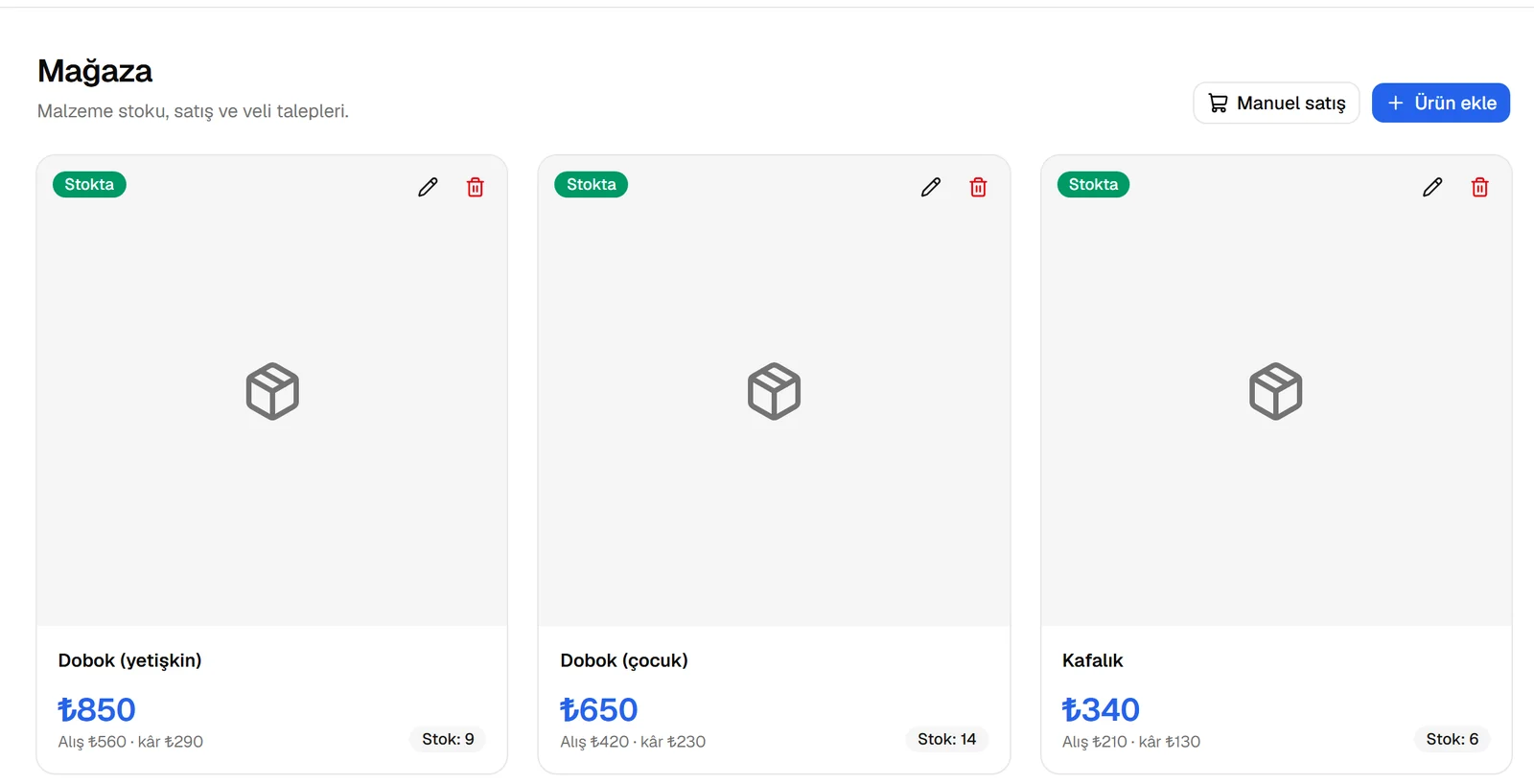Click the Stok: 9 stock chip
1534x784 pixels.
click(x=448, y=739)
